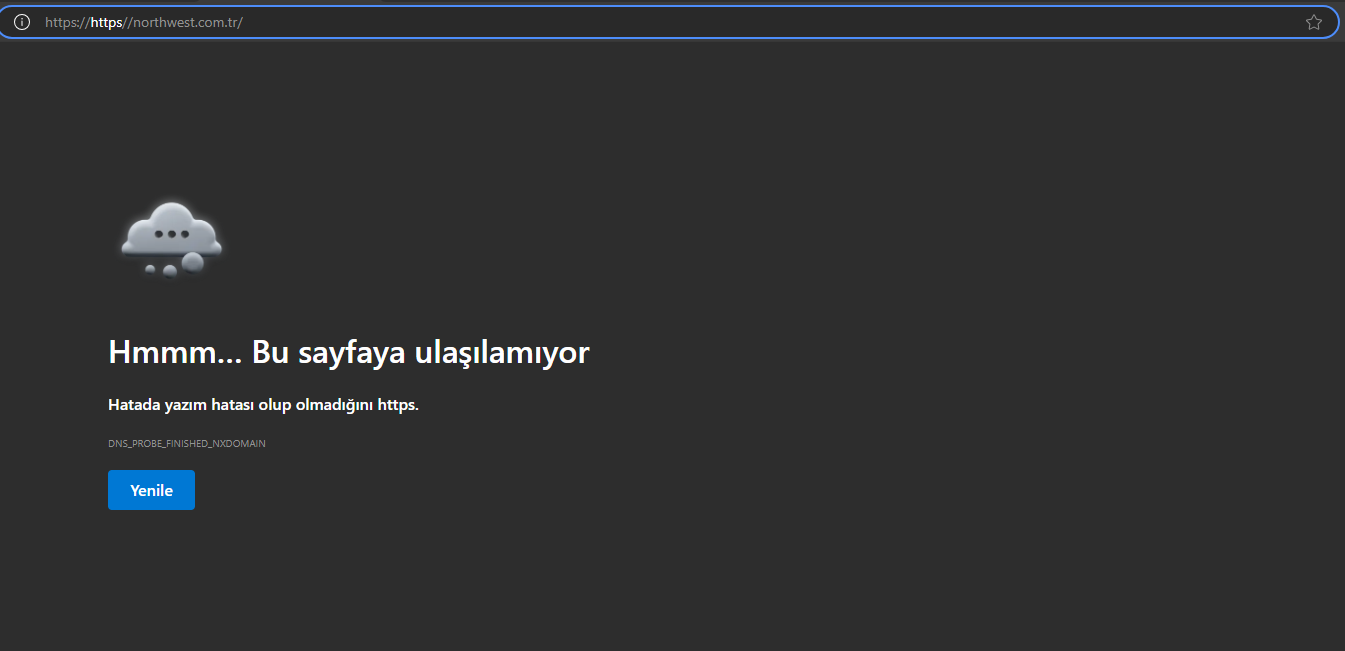Click the bold https in the URL
The width and height of the screenshot is (1345, 651).
pos(106,22)
